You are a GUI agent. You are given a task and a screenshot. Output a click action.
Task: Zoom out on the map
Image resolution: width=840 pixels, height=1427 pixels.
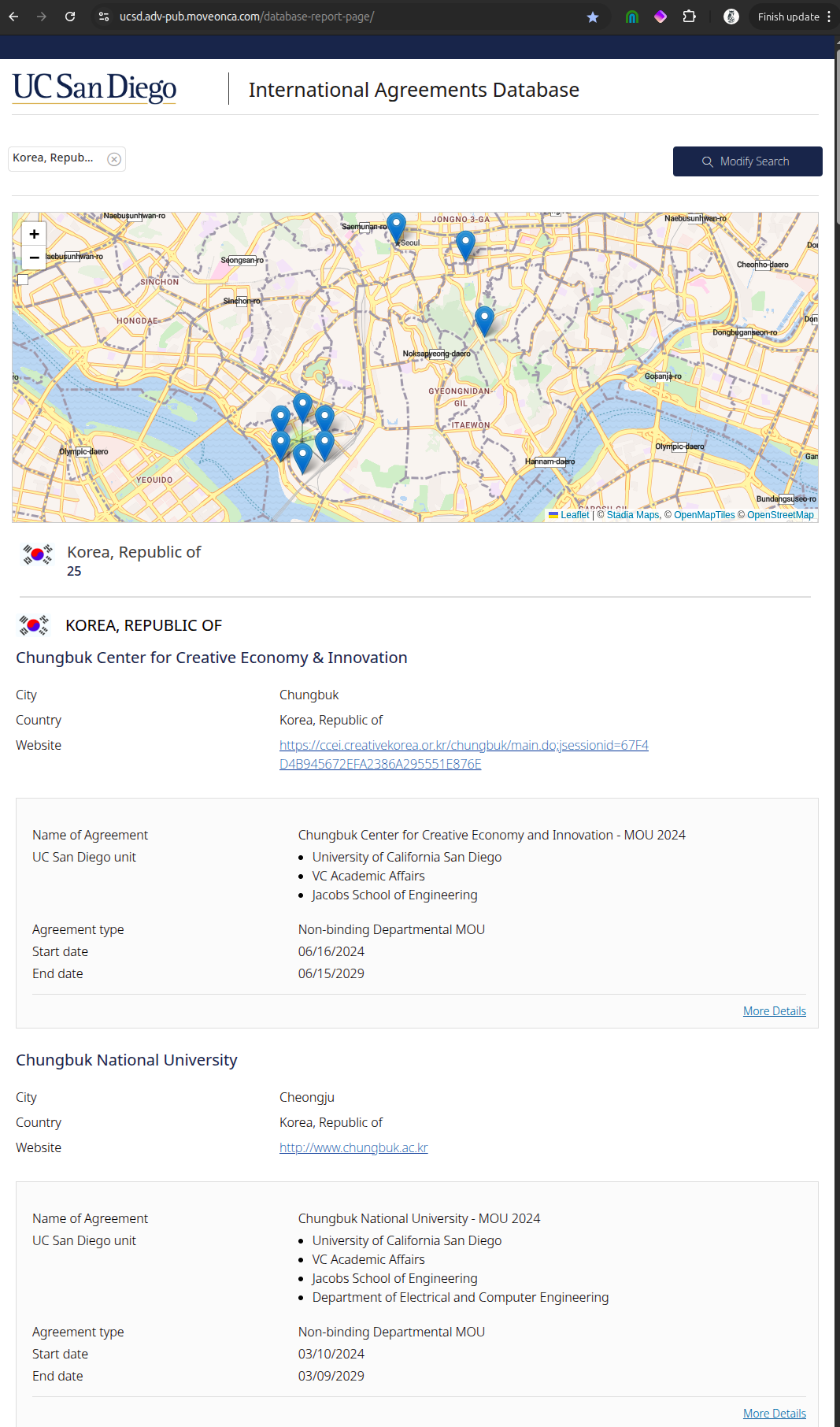pos(34,258)
